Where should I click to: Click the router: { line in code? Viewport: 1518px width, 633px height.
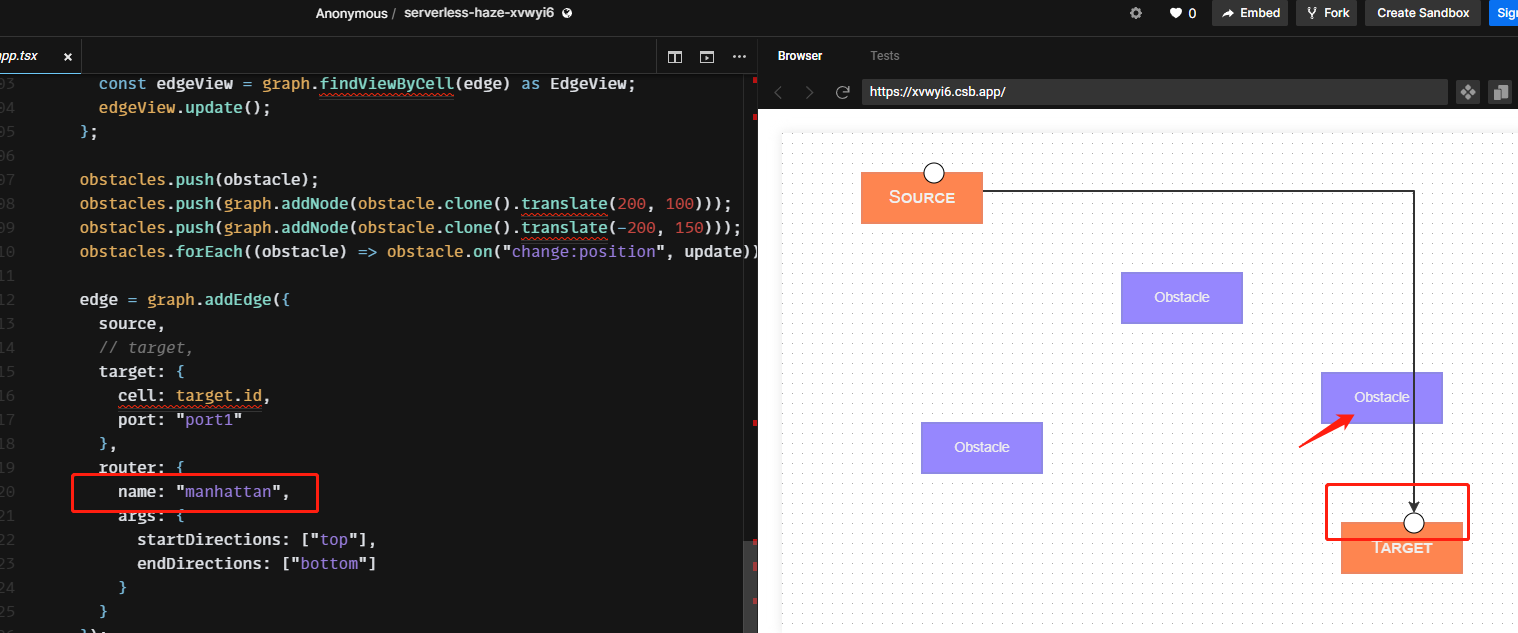pos(141,467)
